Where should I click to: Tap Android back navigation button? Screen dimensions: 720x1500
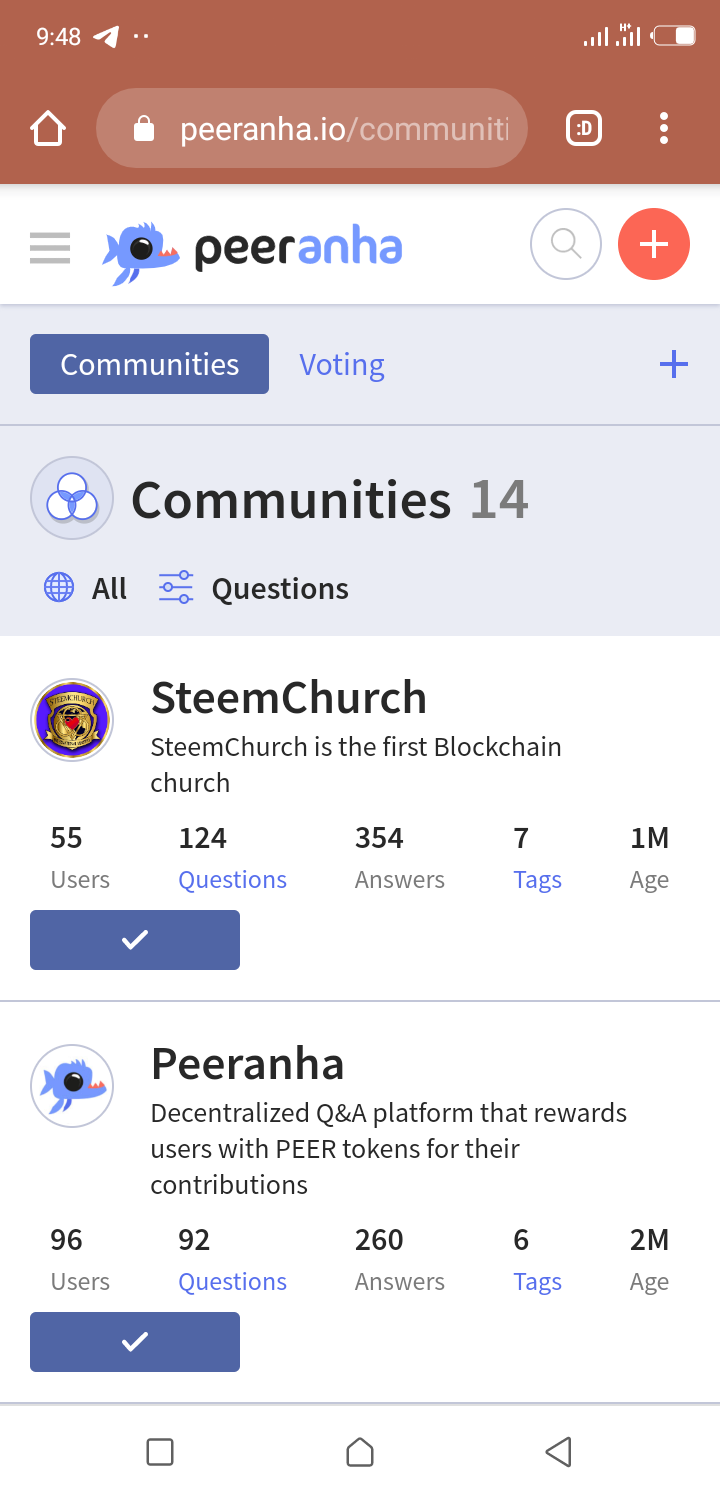click(559, 1452)
